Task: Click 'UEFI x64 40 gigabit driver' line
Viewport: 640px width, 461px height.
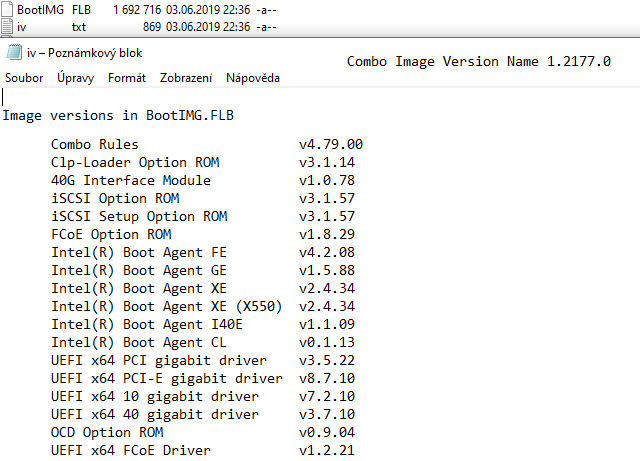Action: [155, 414]
